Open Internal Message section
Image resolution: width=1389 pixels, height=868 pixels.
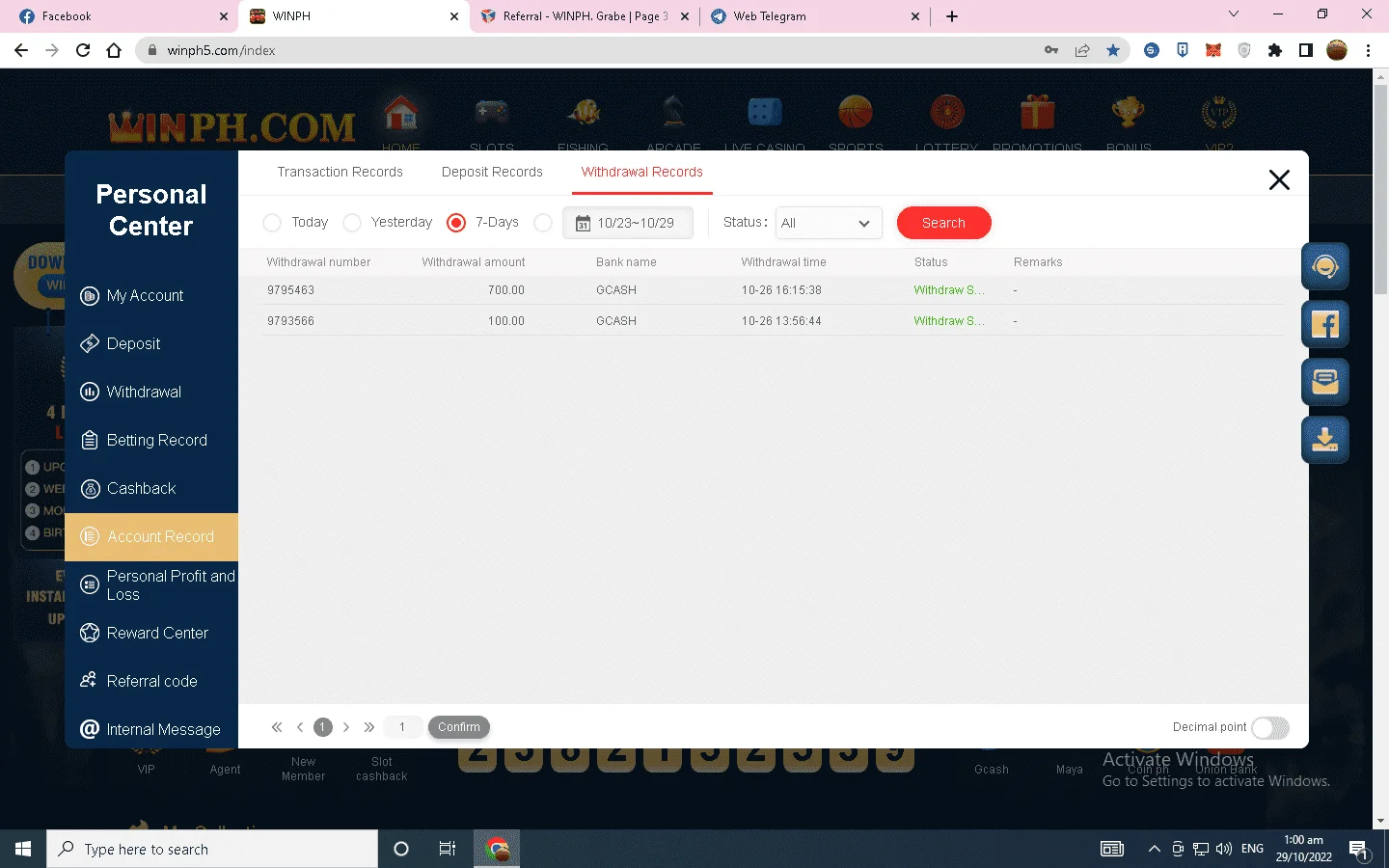point(151,729)
